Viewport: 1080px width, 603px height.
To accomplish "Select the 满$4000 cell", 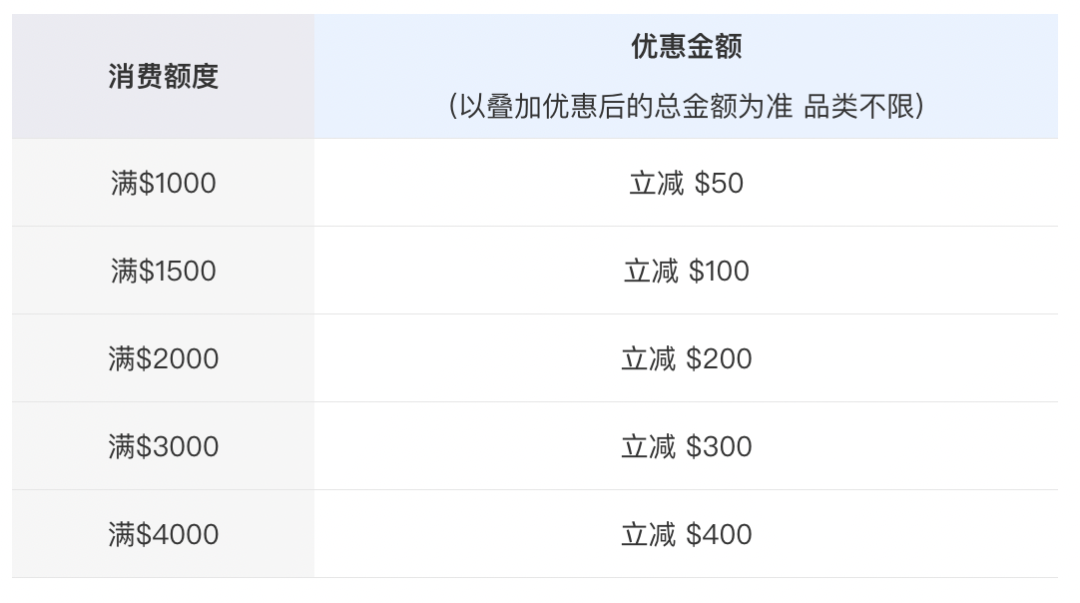I will [163, 534].
